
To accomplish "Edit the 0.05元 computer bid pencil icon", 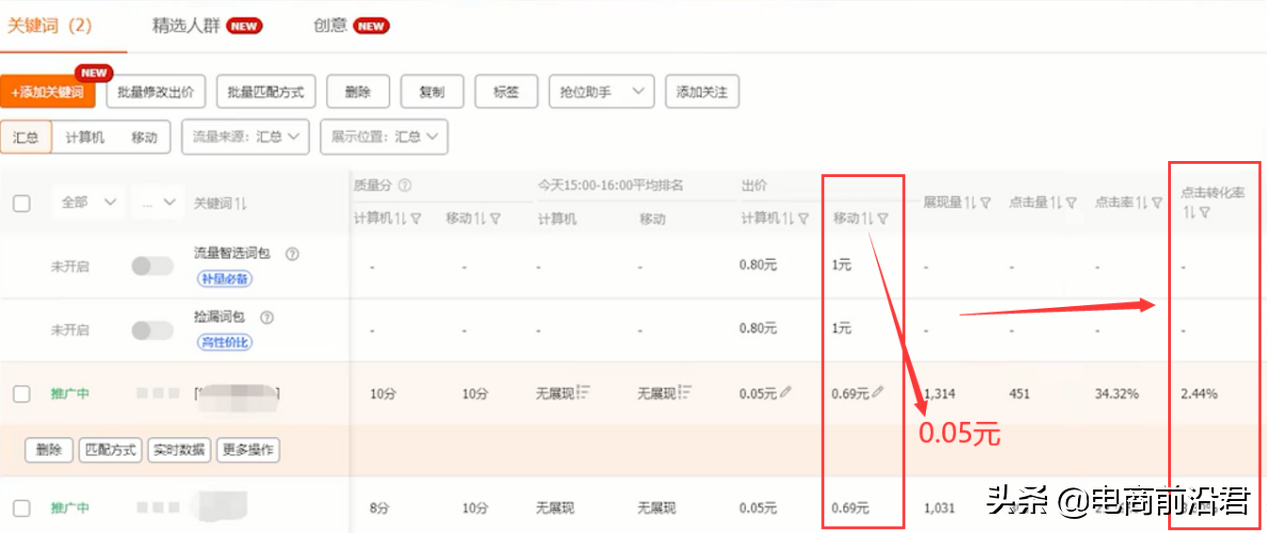I will [x=786, y=393].
